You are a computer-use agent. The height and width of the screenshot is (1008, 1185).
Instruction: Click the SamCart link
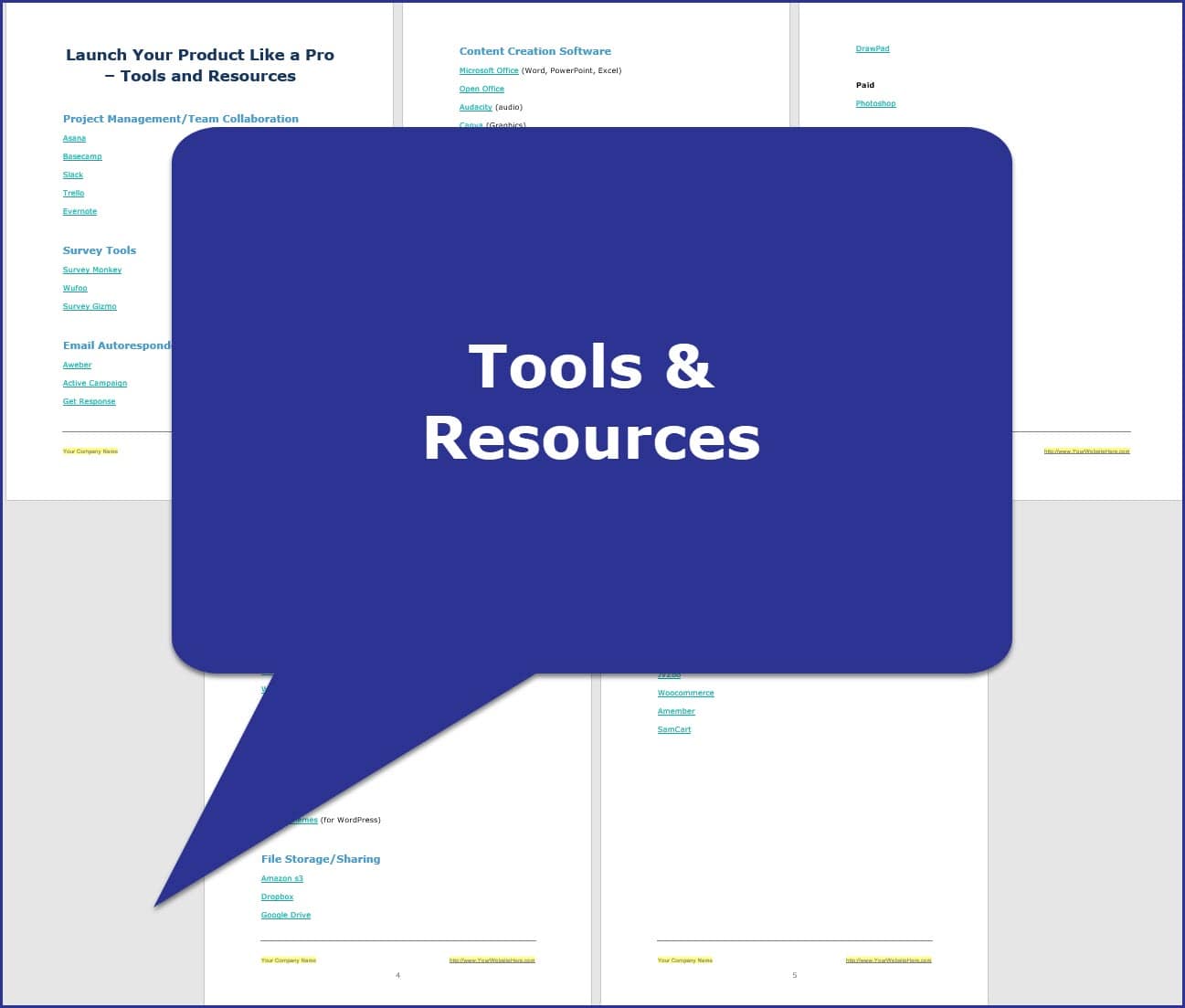coord(674,729)
